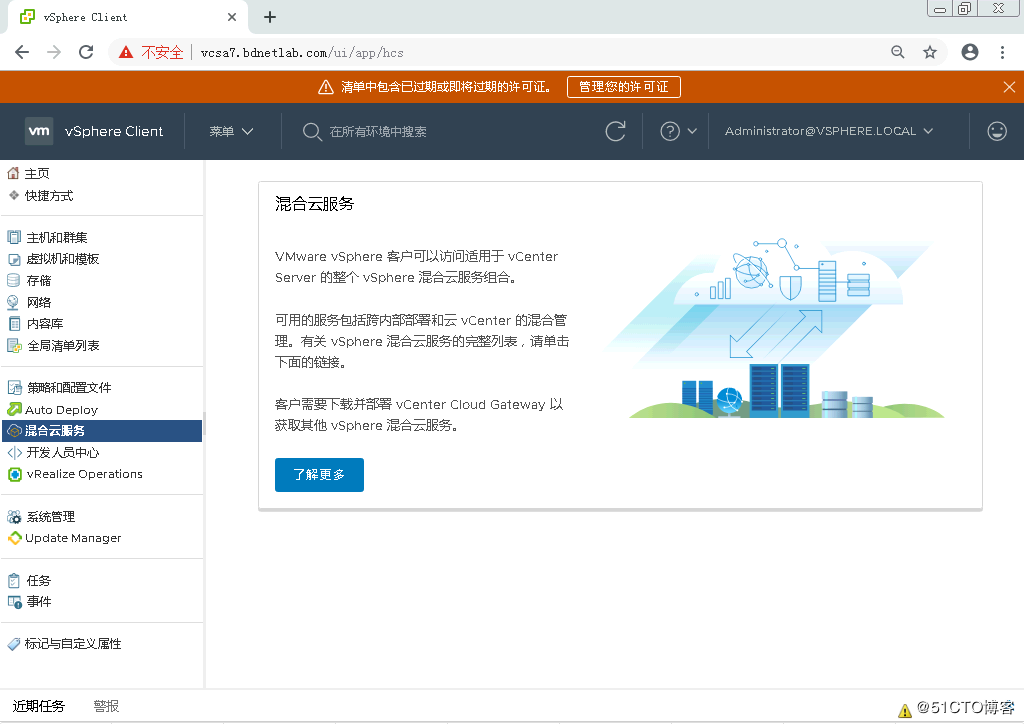Open a new browser tab with plus
The height and width of the screenshot is (724, 1024).
click(x=270, y=17)
